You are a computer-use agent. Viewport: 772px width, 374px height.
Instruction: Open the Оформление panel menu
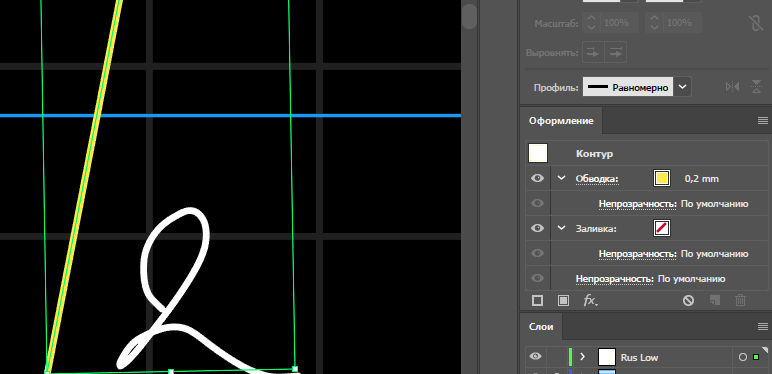[x=763, y=121]
